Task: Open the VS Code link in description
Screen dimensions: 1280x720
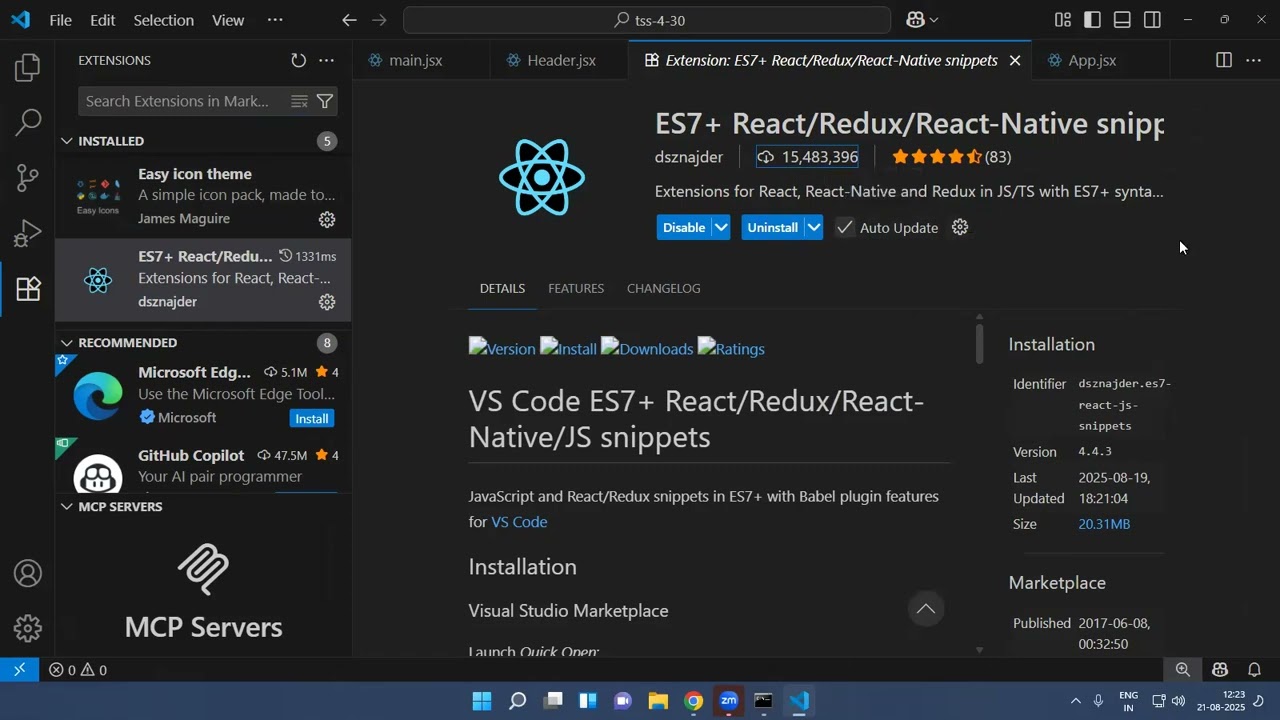Action: (519, 522)
